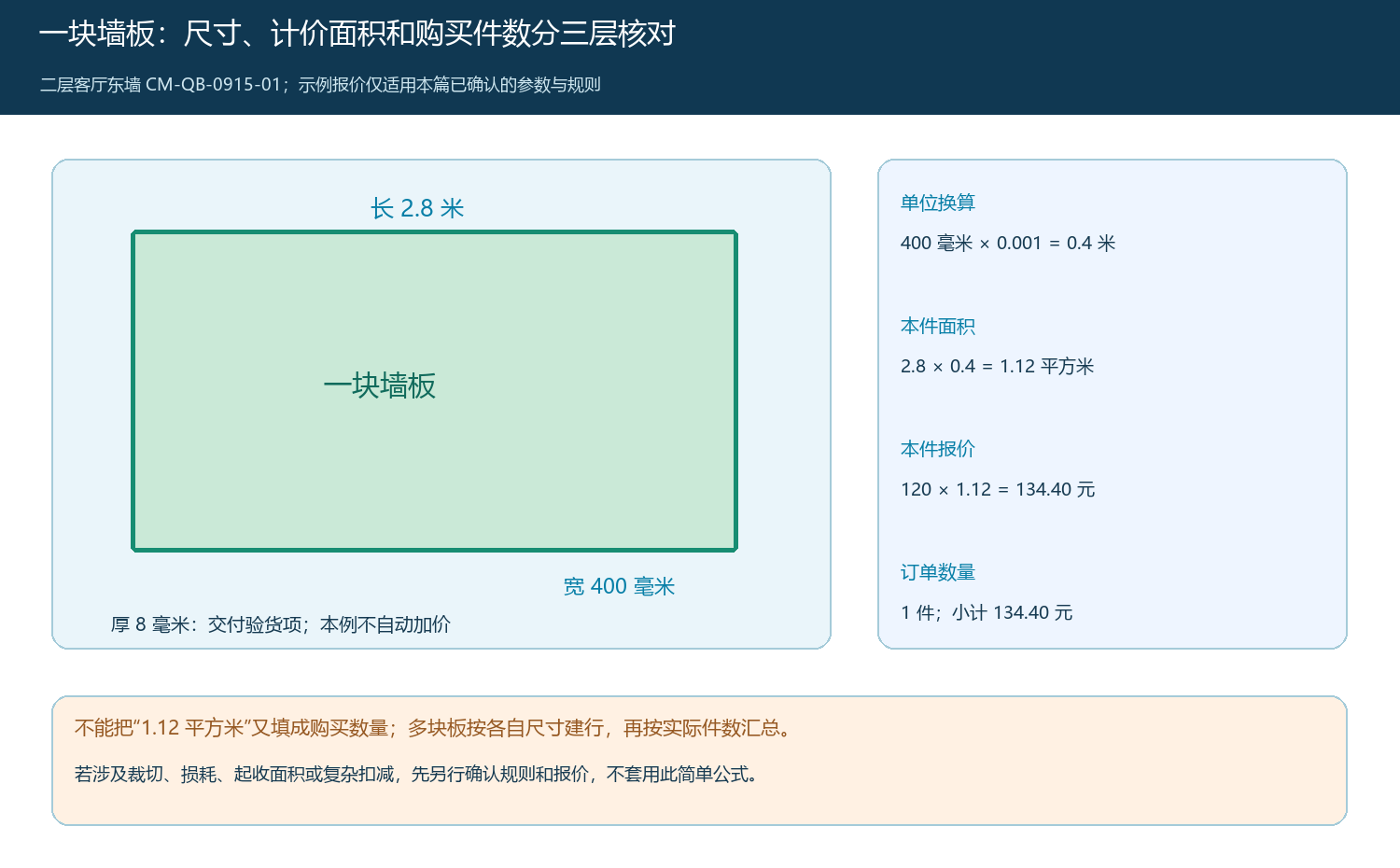
Task: Select the line 1 件；小计 134.40 元
Action: tap(987, 613)
